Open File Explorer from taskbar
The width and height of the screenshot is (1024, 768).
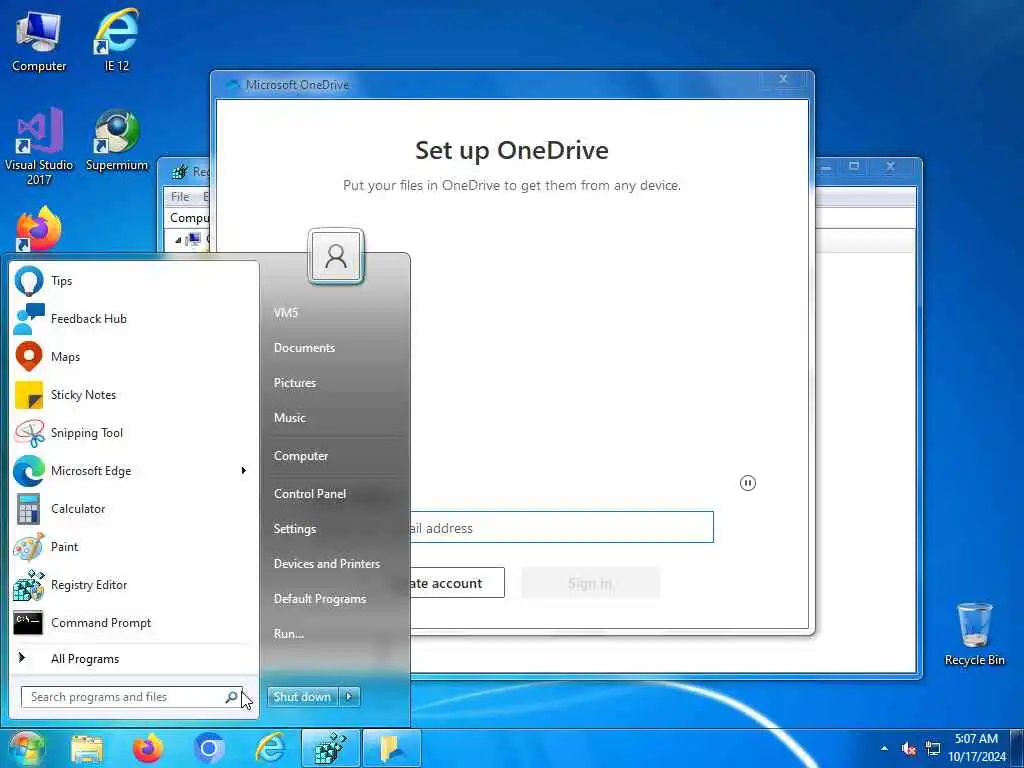point(87,749)
